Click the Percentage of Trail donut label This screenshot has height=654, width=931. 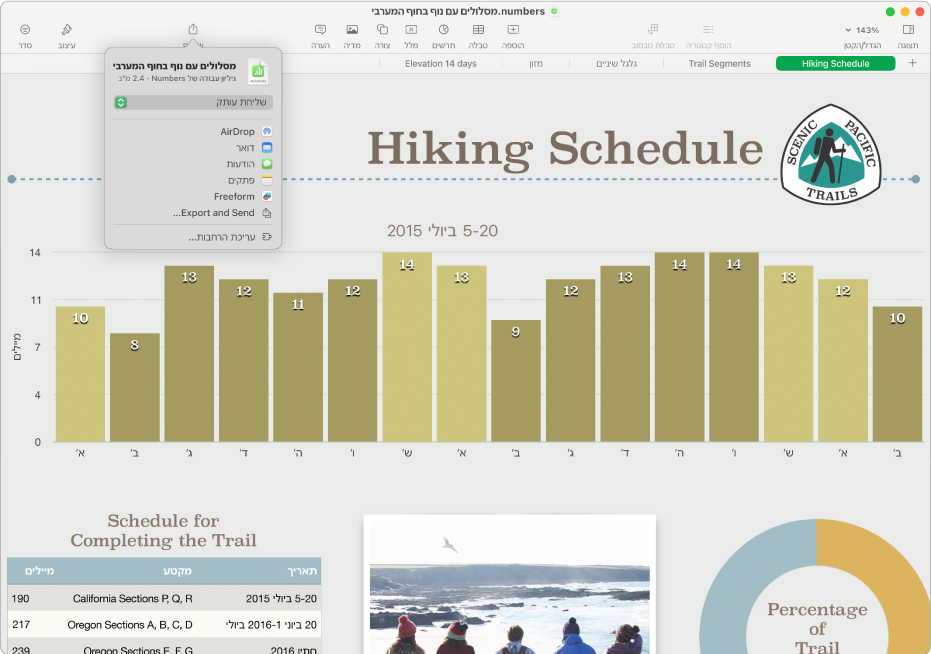coord(817,628)
